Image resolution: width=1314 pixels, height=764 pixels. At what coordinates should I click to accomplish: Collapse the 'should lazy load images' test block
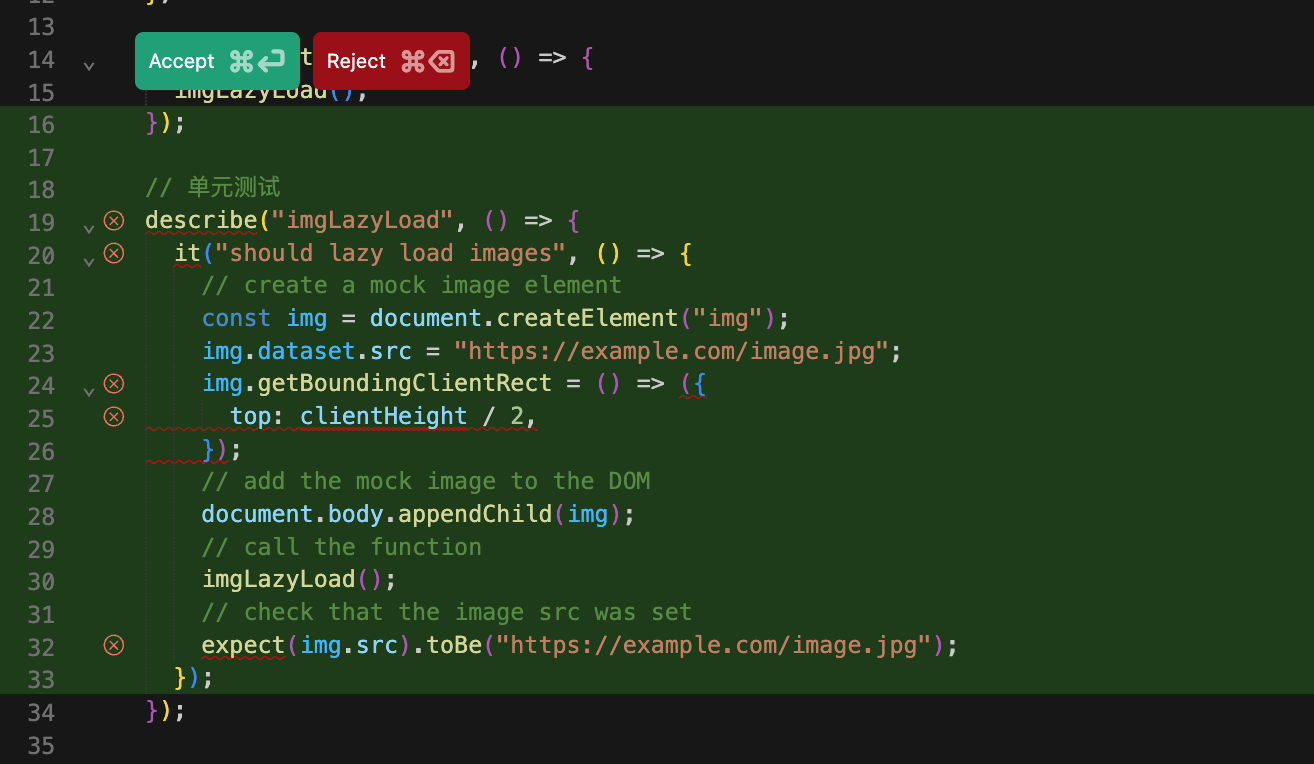pyautogui.click(x=89, y=260)
